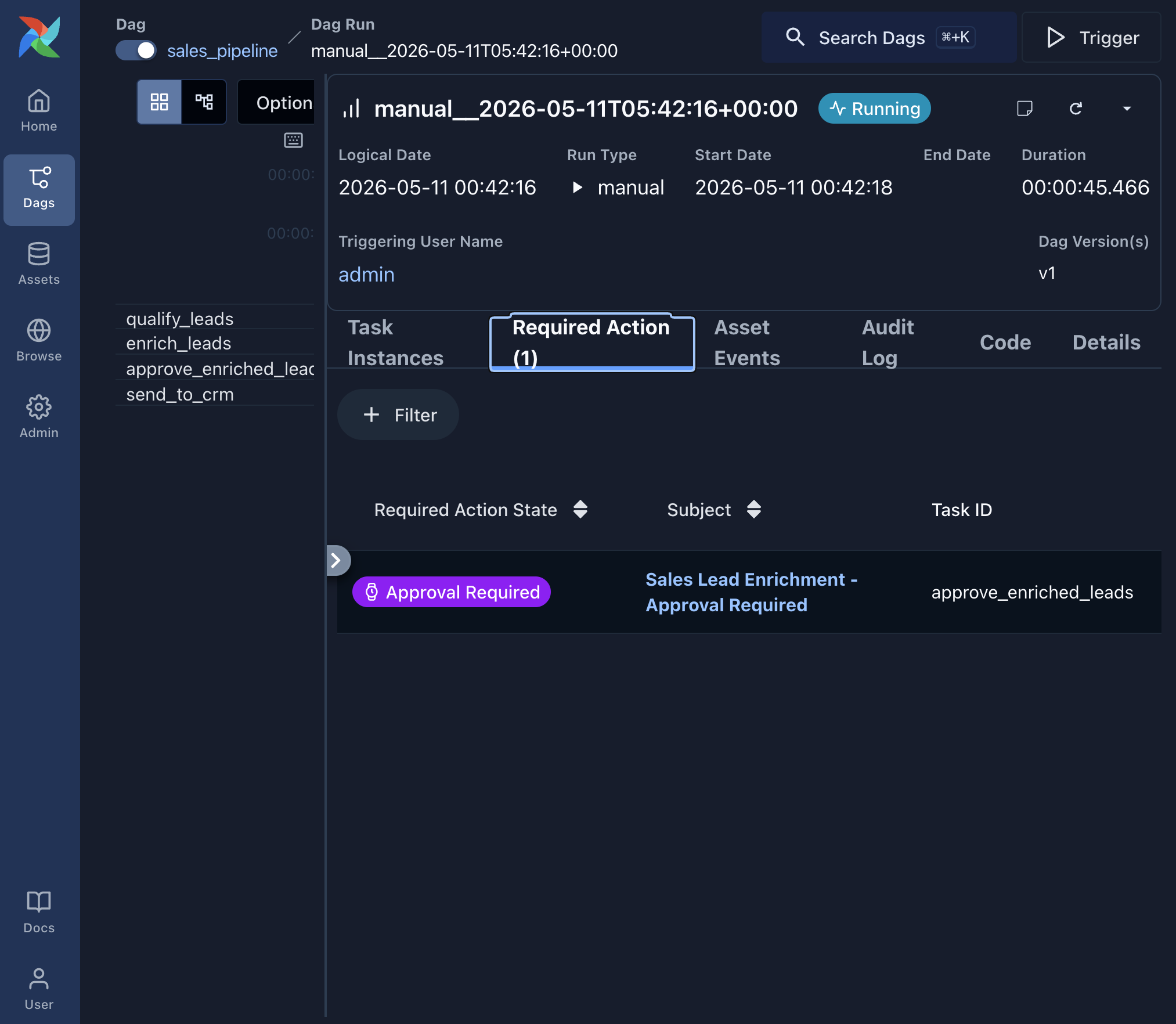Open the Assets section

[x=39, y=265]
